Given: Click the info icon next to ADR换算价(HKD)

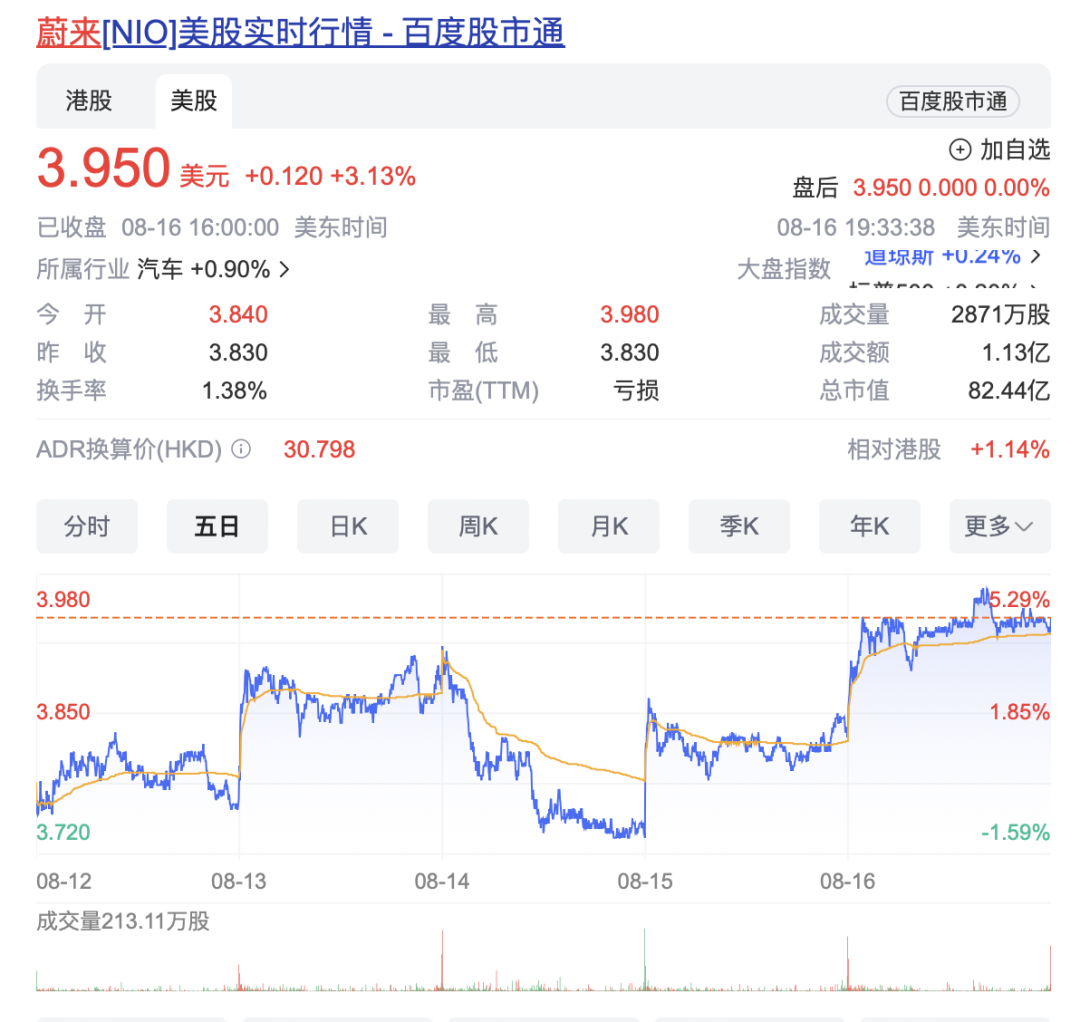Looking at the screenshot, I should 241,449.
